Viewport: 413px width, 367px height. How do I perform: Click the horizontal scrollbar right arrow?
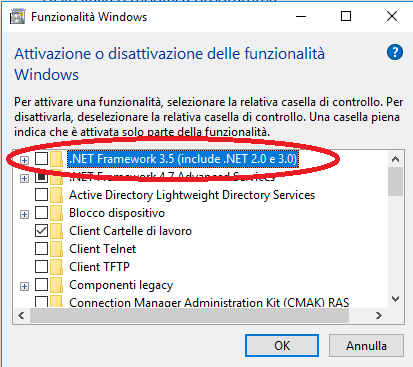coord(379,315)
